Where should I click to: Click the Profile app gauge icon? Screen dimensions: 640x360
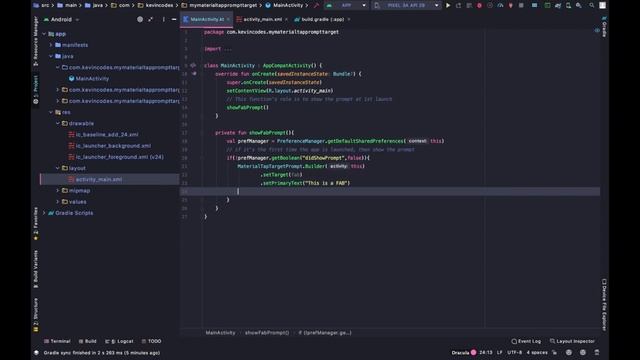coord(500,5)
